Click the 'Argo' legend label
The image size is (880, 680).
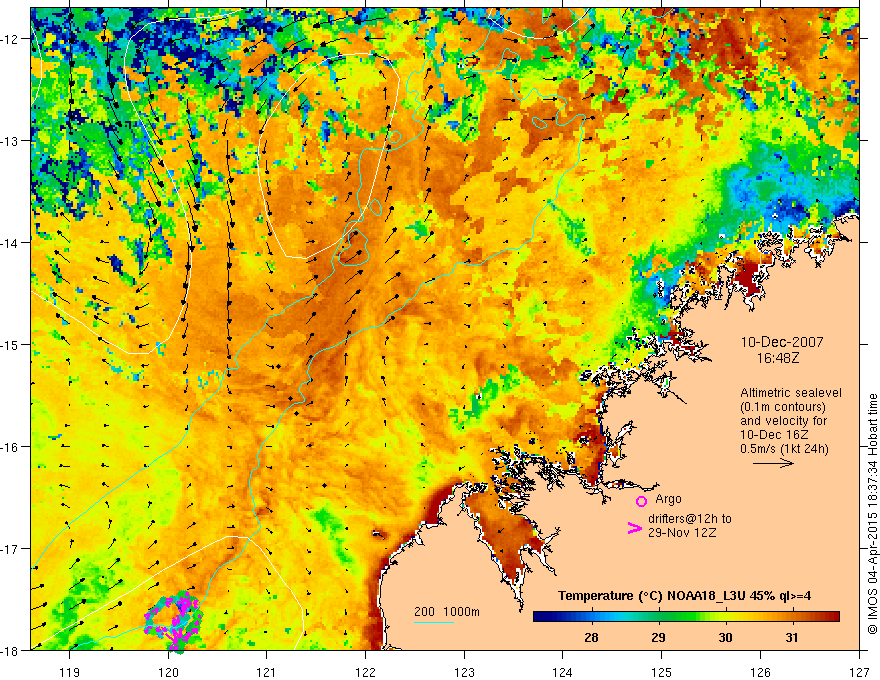click(x=668, y=499)
